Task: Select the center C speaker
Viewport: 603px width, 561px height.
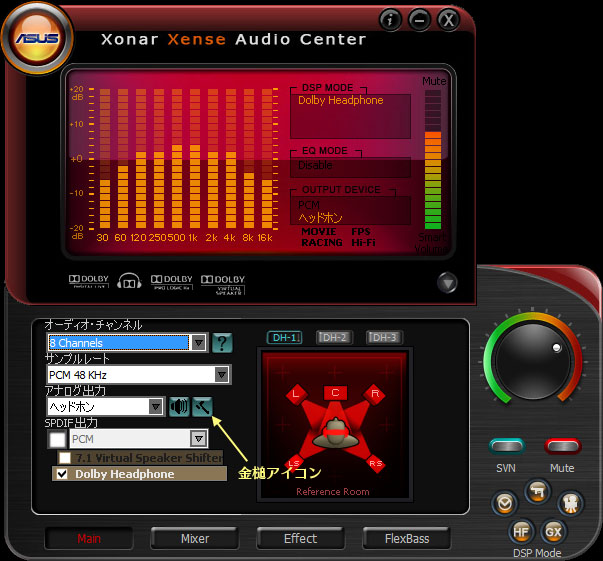Action: [x=335, y=393]
